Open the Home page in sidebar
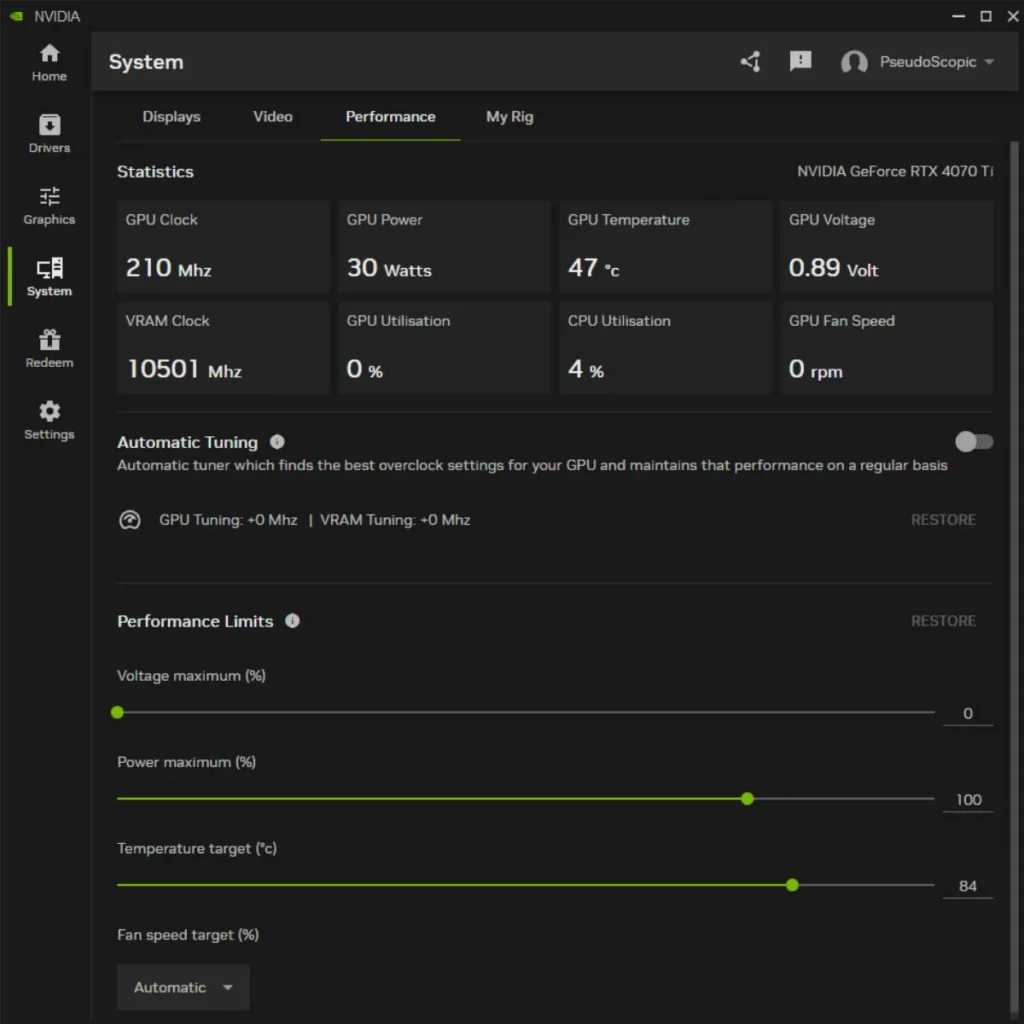Image resolution: width=1024 pixels, height=1024 pixels. 49,63
